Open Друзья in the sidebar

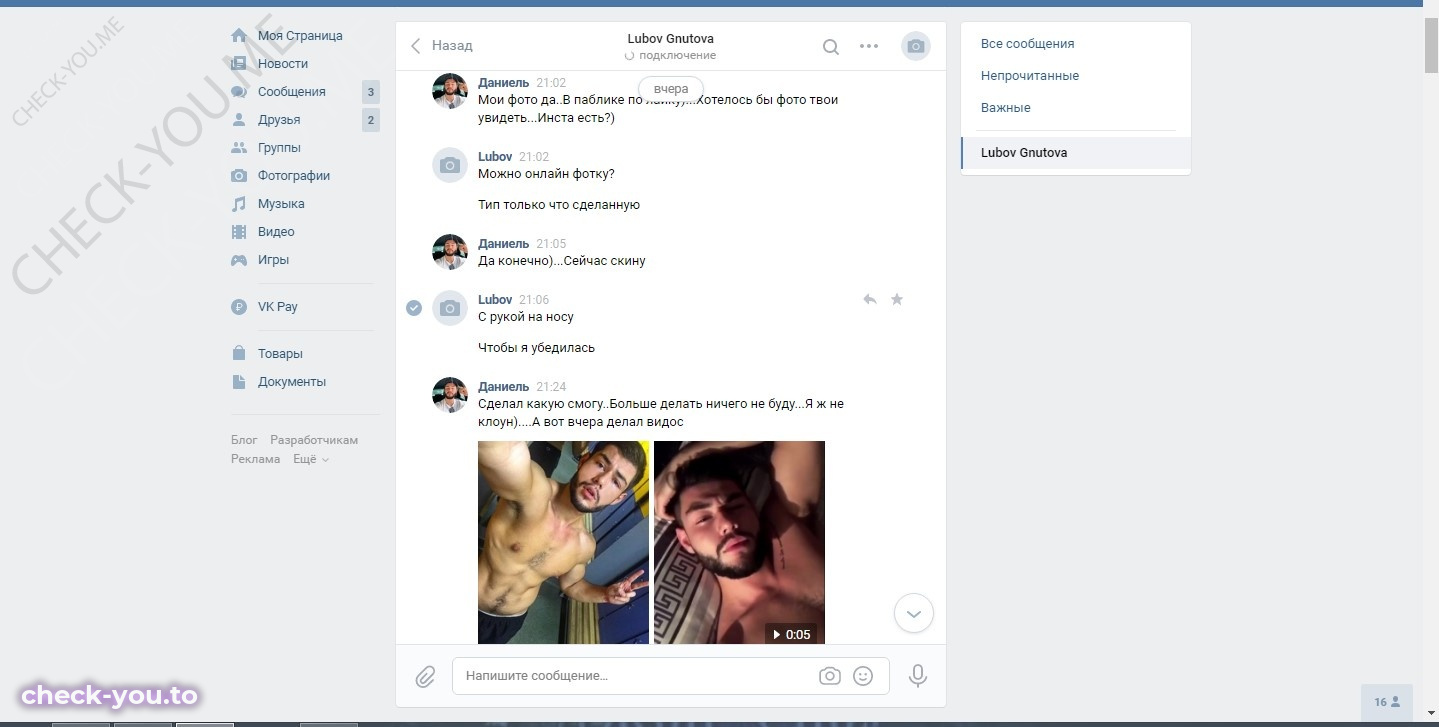(279, 120)
